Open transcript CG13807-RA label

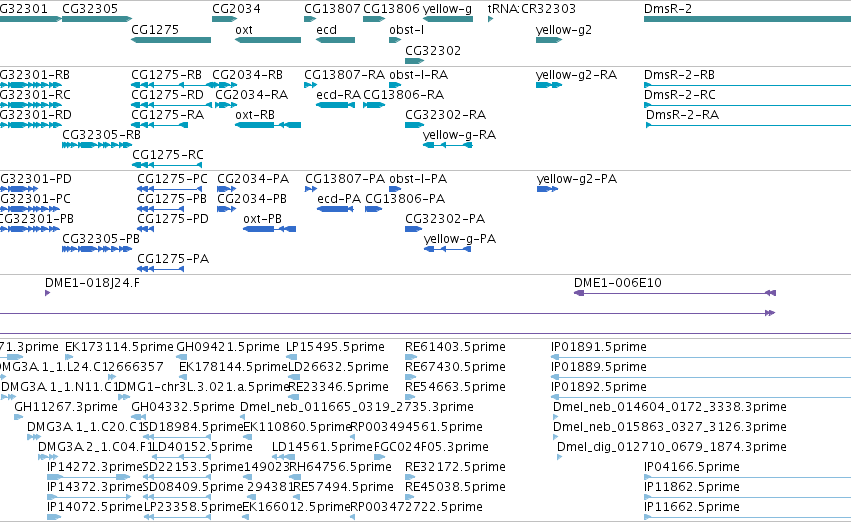click(344, 74)
